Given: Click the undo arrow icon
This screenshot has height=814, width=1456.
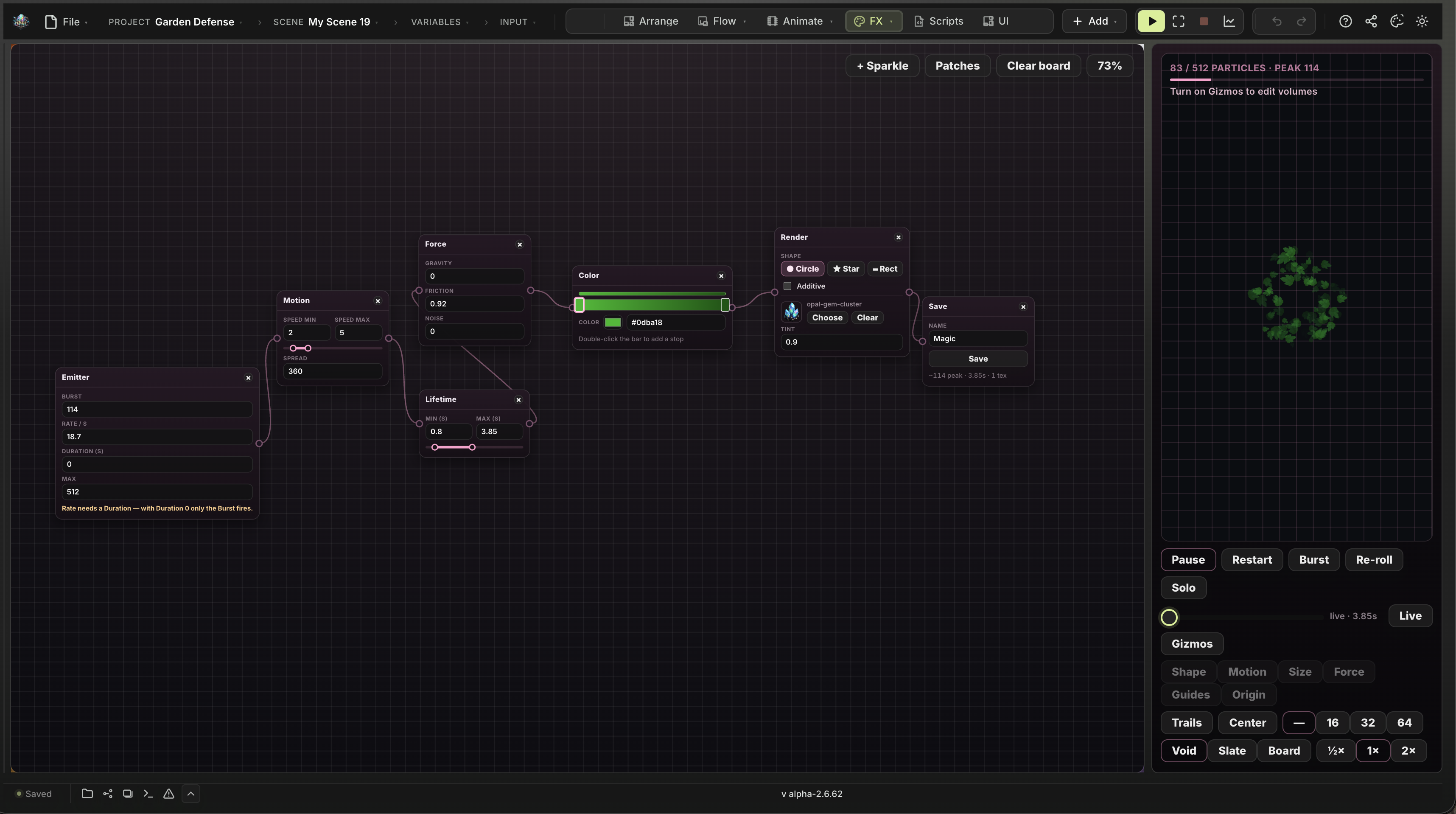Looking at the screenshot, I should point(1276,22).
